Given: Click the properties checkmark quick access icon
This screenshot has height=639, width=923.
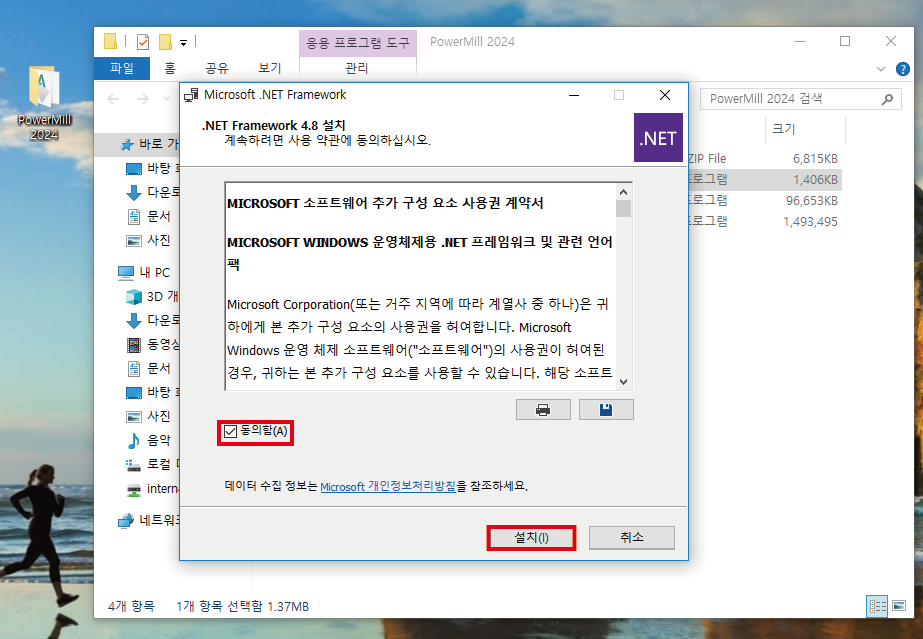Looking at the screenshot, I should (x=142, y=42).
